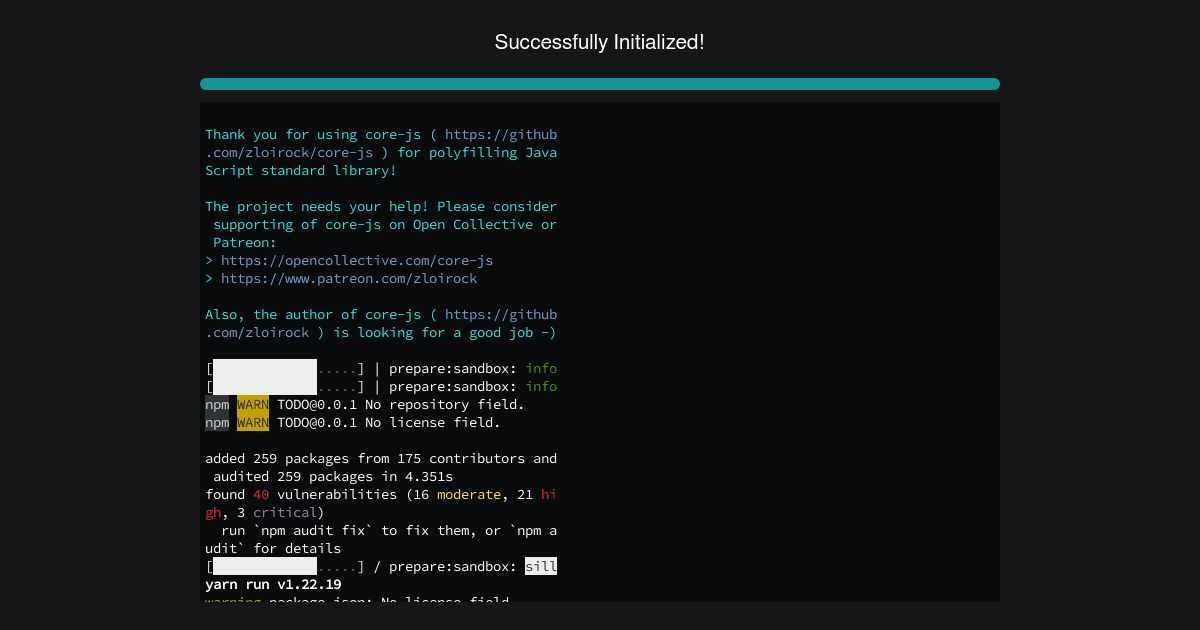The height and width of the screenshot is (630, 1200).
Task: Click the 'udit` for details' line
Action: [273, 549]
